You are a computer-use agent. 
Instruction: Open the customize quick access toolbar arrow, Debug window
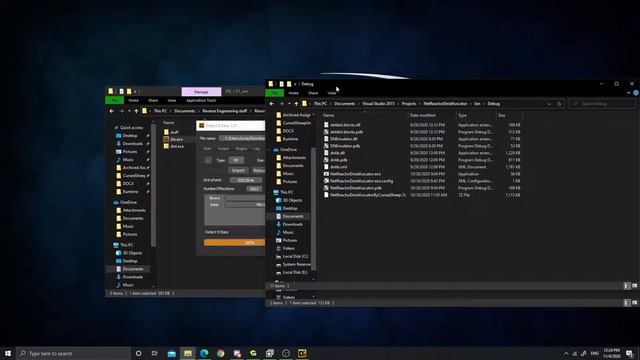pos(295,84)
